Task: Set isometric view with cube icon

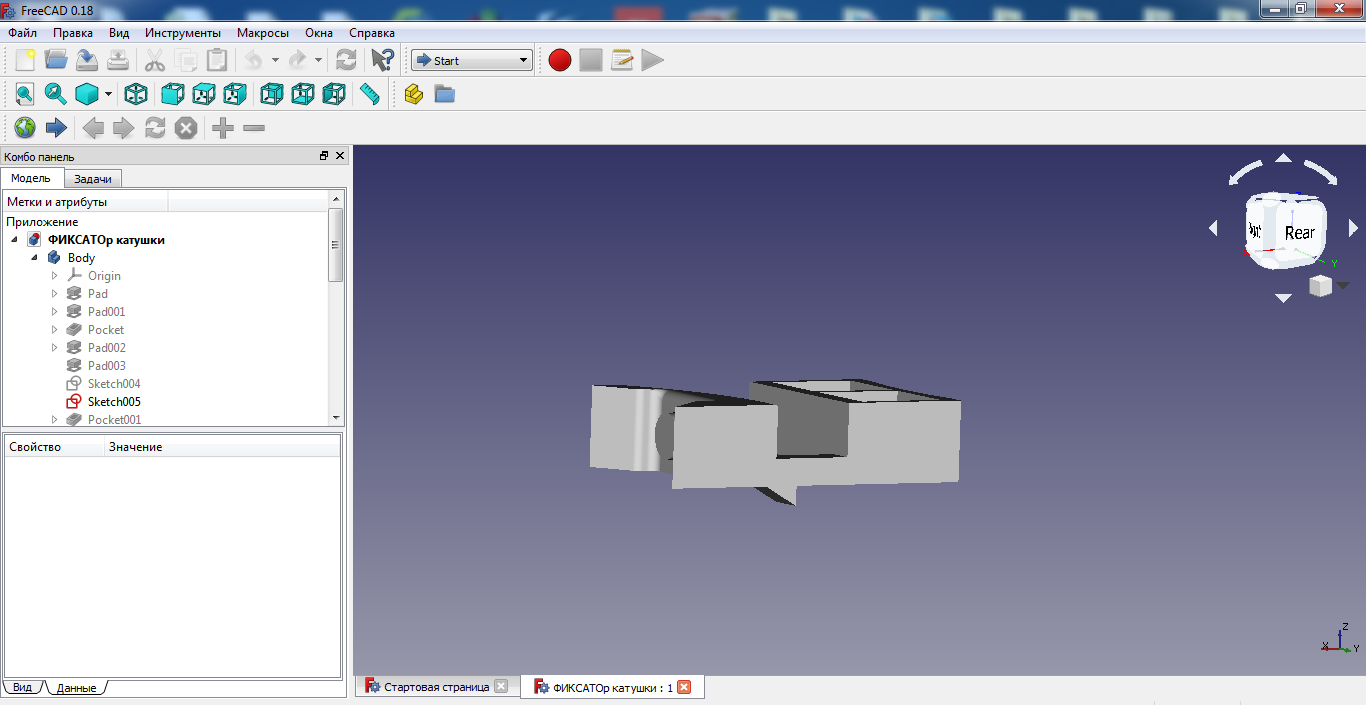Action: point(136,95)
